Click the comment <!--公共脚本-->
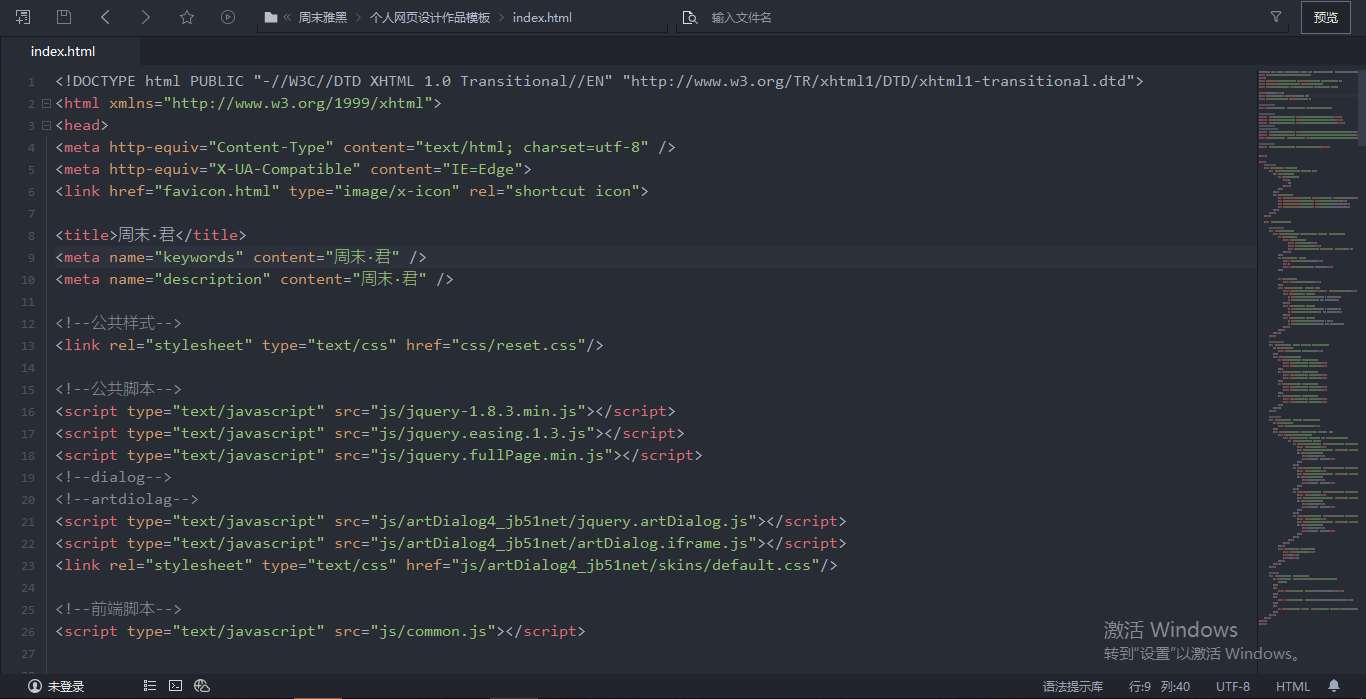The image size is (1366, 699). (x=118, y=389)
